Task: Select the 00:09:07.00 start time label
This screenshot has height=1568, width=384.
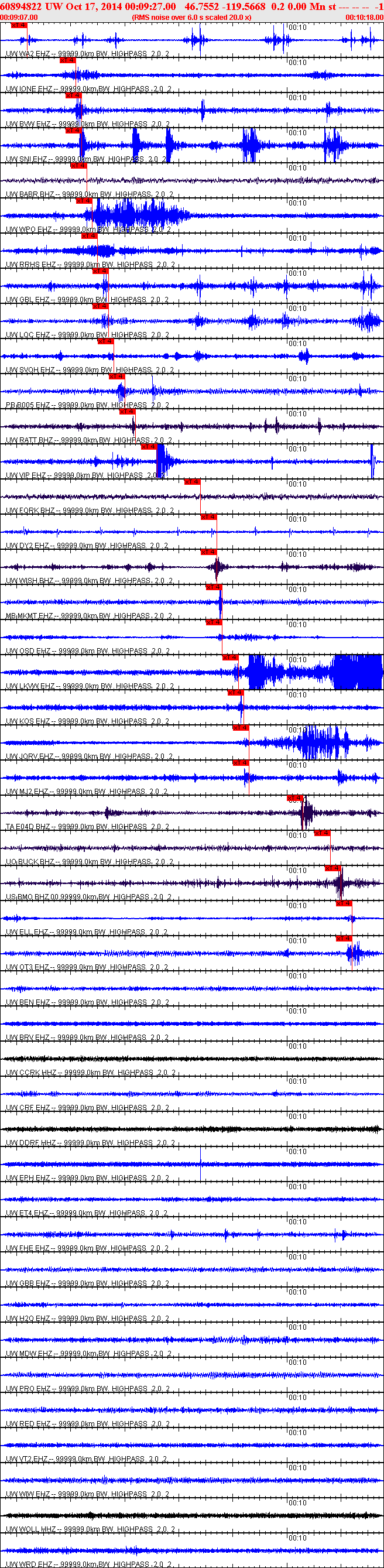Action: [19, 17]
